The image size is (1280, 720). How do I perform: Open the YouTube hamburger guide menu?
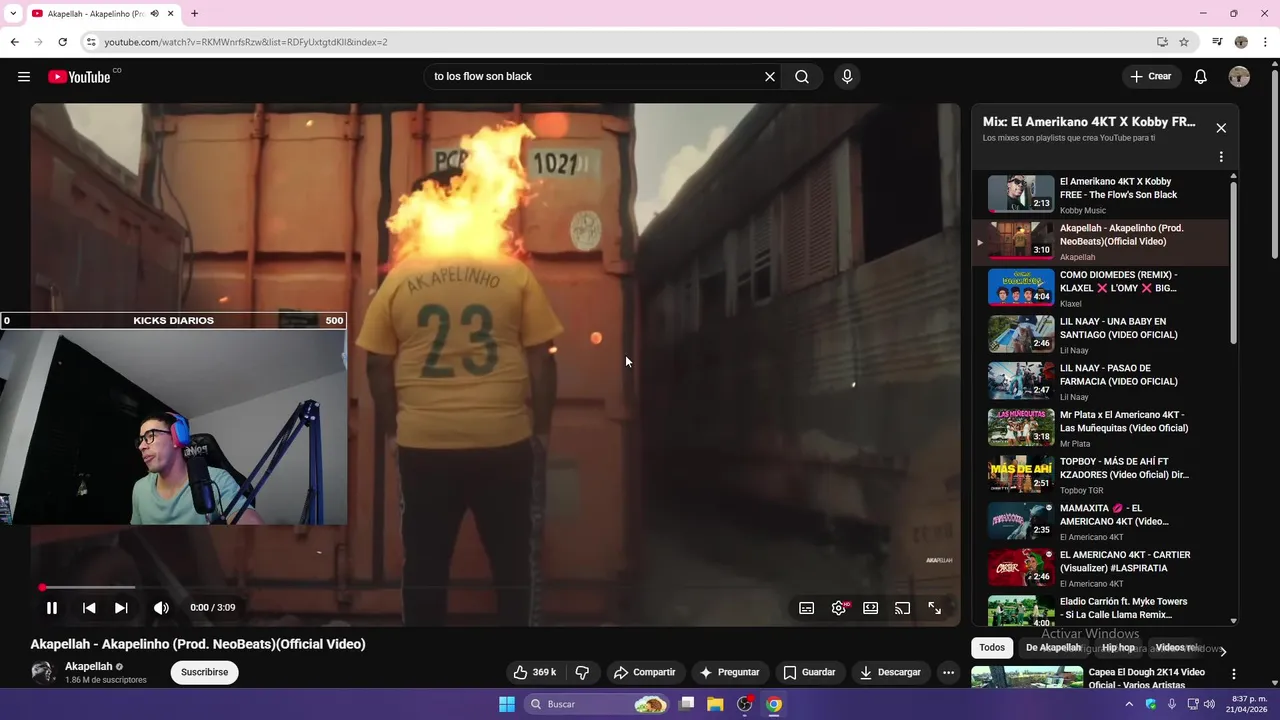[x=24, y=77]
